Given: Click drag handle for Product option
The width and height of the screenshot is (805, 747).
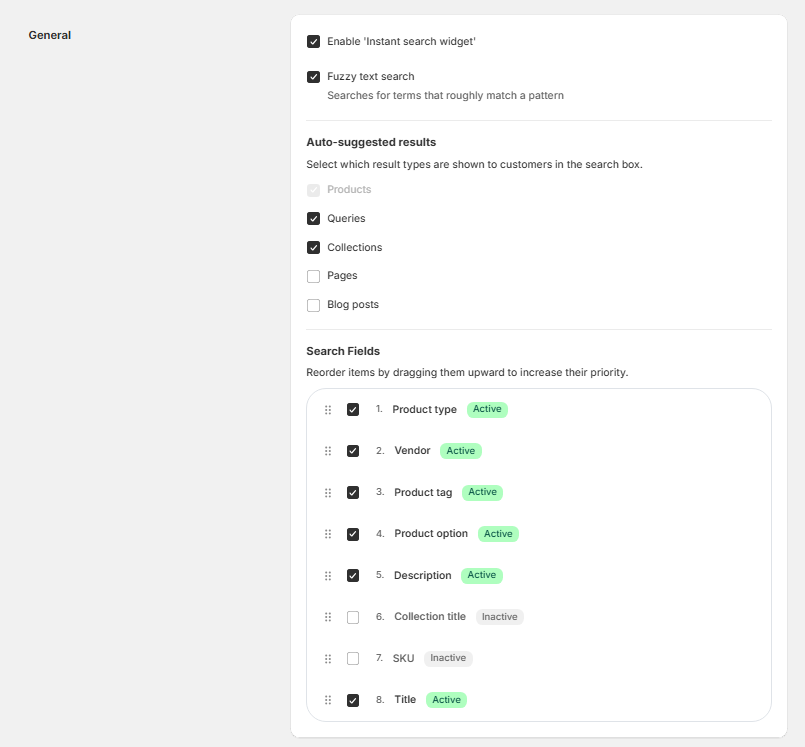Looking at the screenshot, I should pyautogui.click(x=328, y=534).
